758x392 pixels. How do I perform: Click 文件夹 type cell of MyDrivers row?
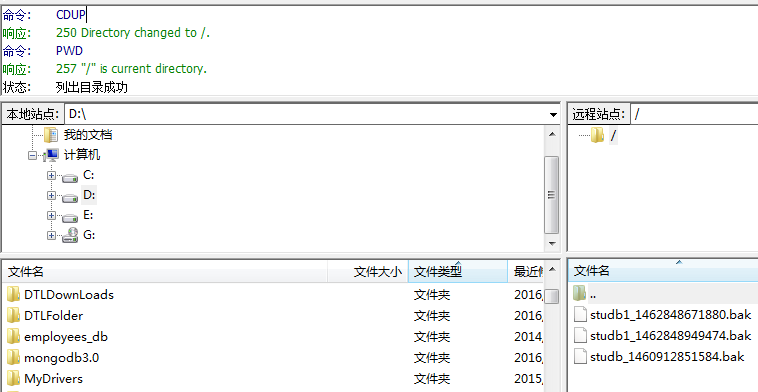point(432,379)
